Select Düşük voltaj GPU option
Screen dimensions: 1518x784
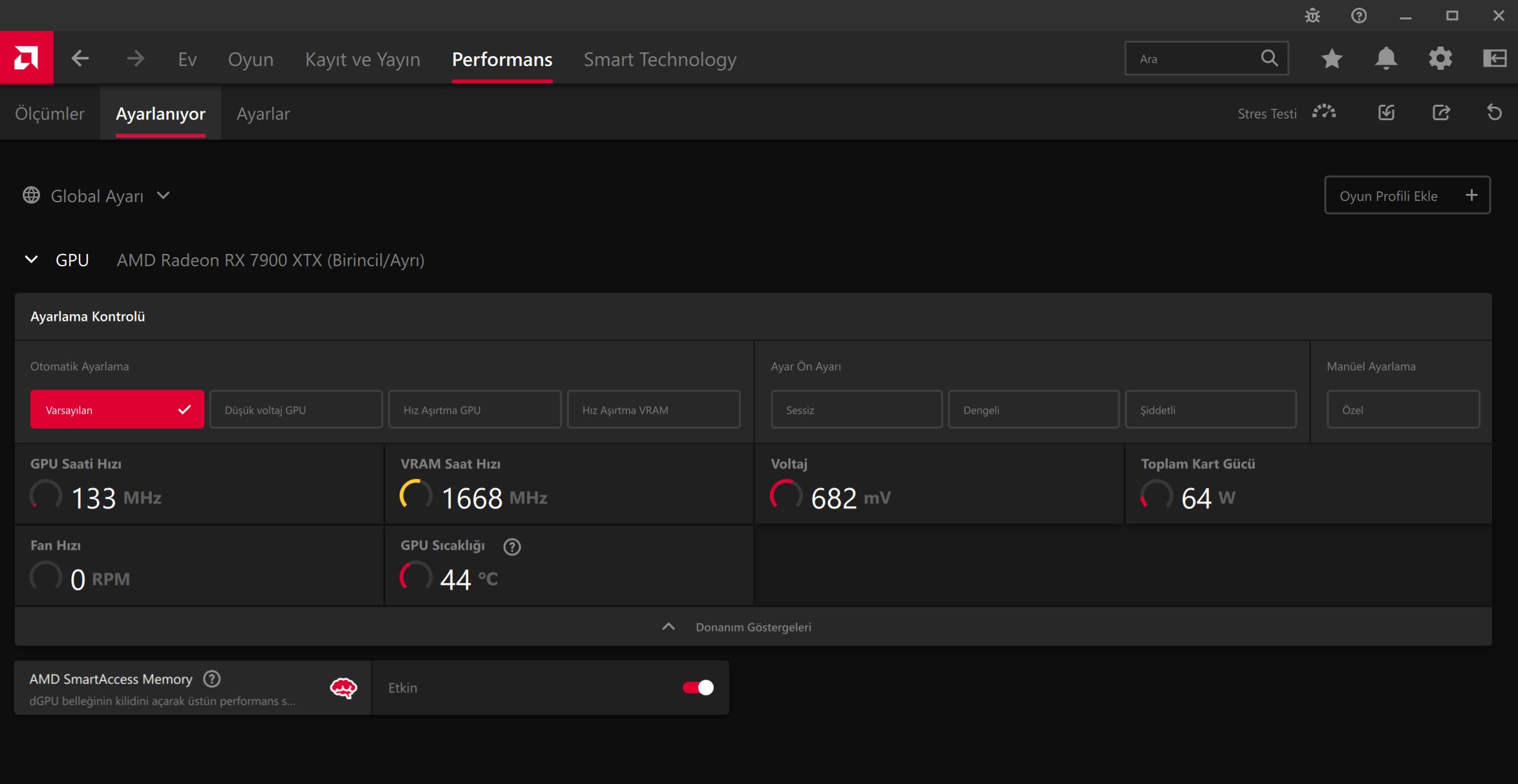tap(296, 409)
